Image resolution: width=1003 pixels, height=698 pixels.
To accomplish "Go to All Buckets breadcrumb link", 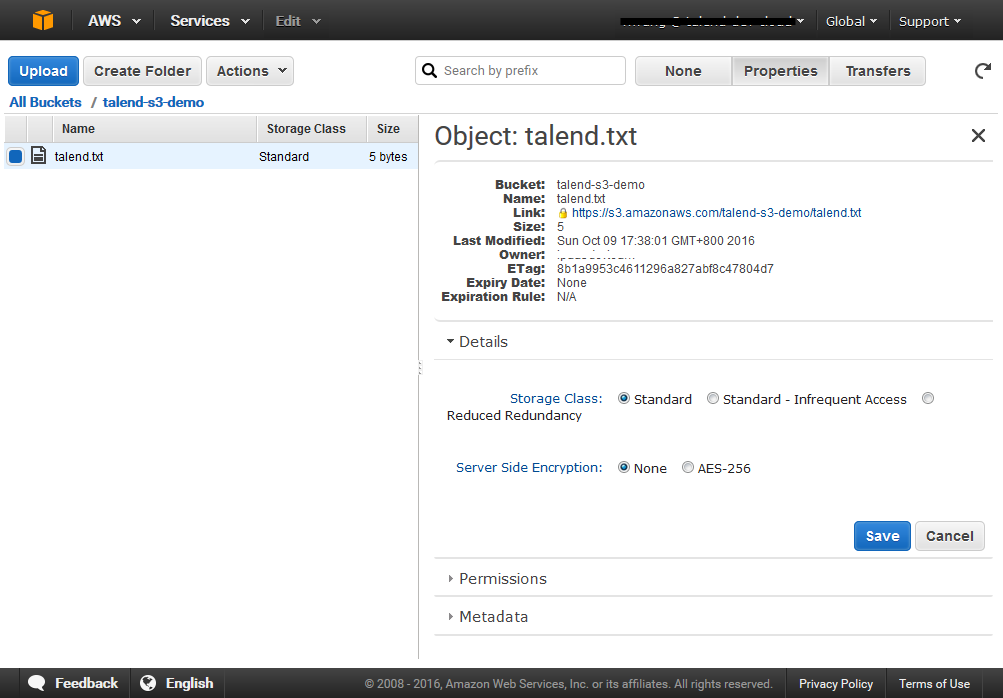I will (x=45, y=102).
